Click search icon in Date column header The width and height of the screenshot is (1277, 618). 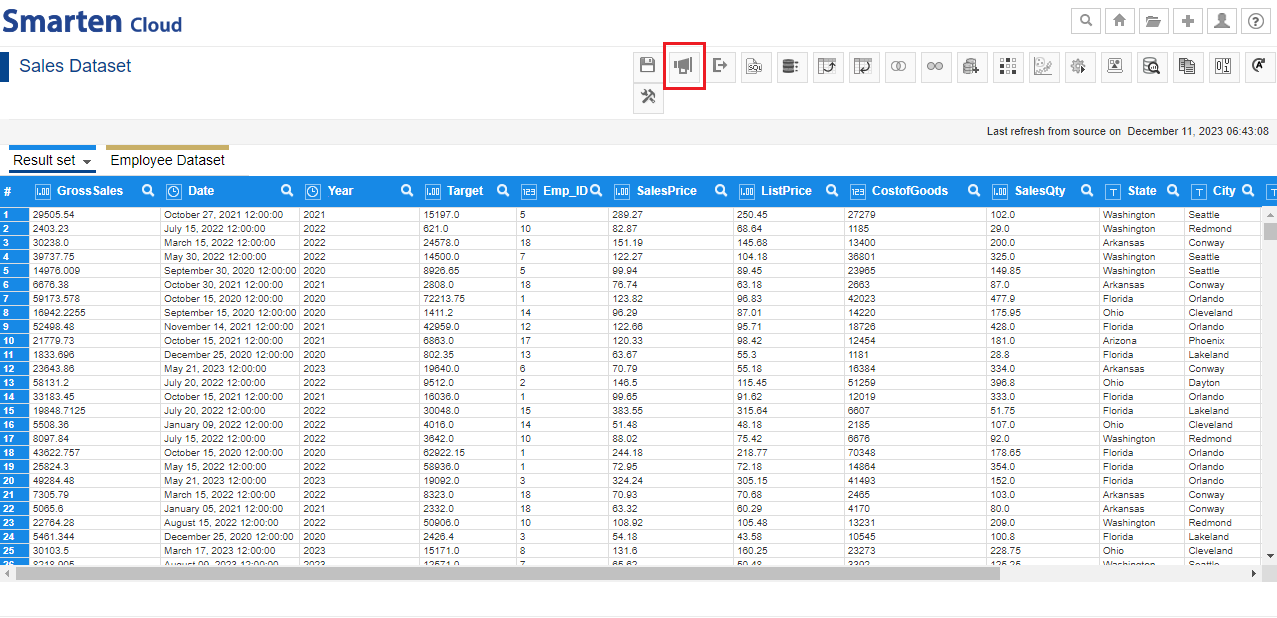(x=287, y=191)
